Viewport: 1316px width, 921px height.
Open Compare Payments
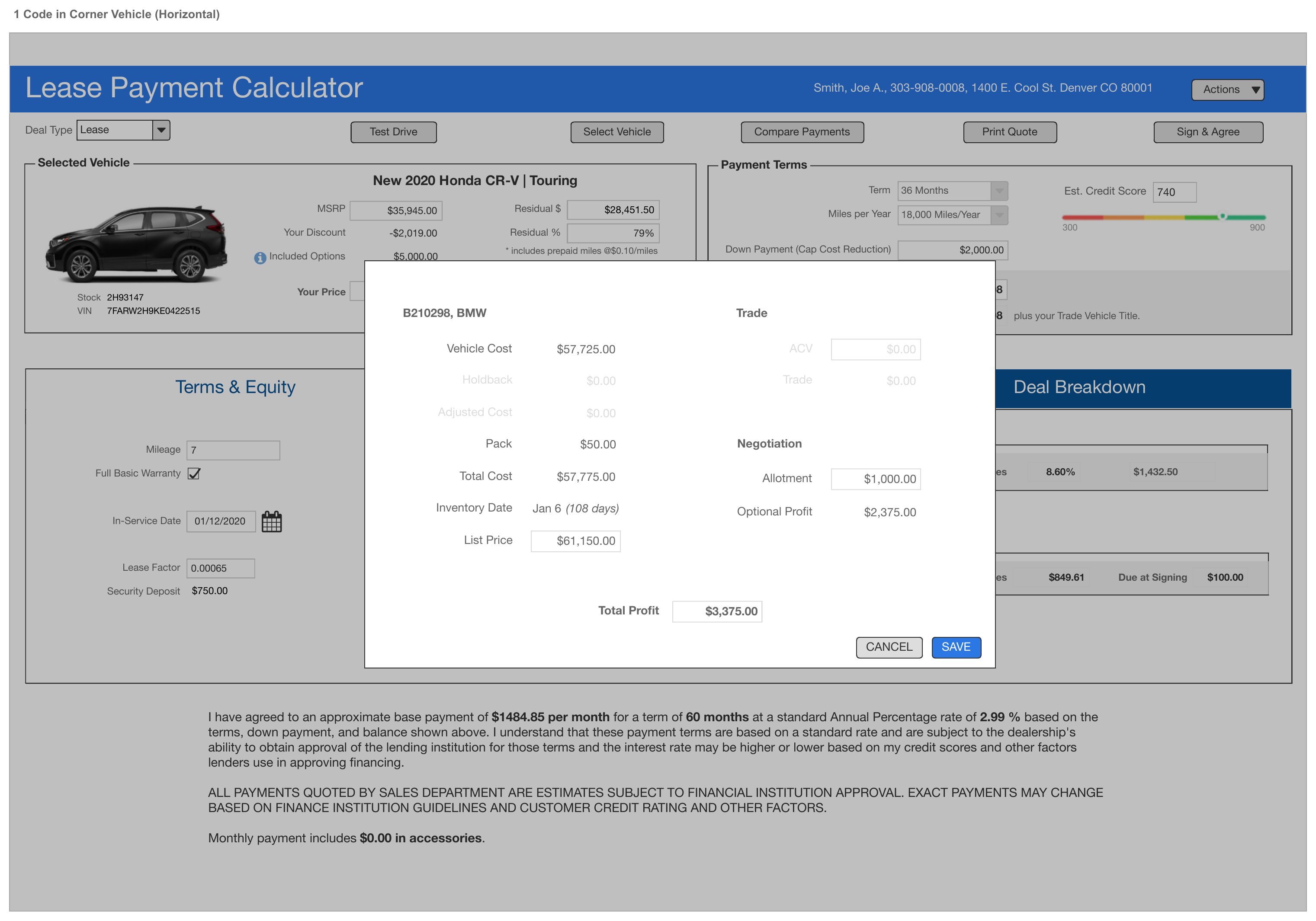click(x=802, y=132)
